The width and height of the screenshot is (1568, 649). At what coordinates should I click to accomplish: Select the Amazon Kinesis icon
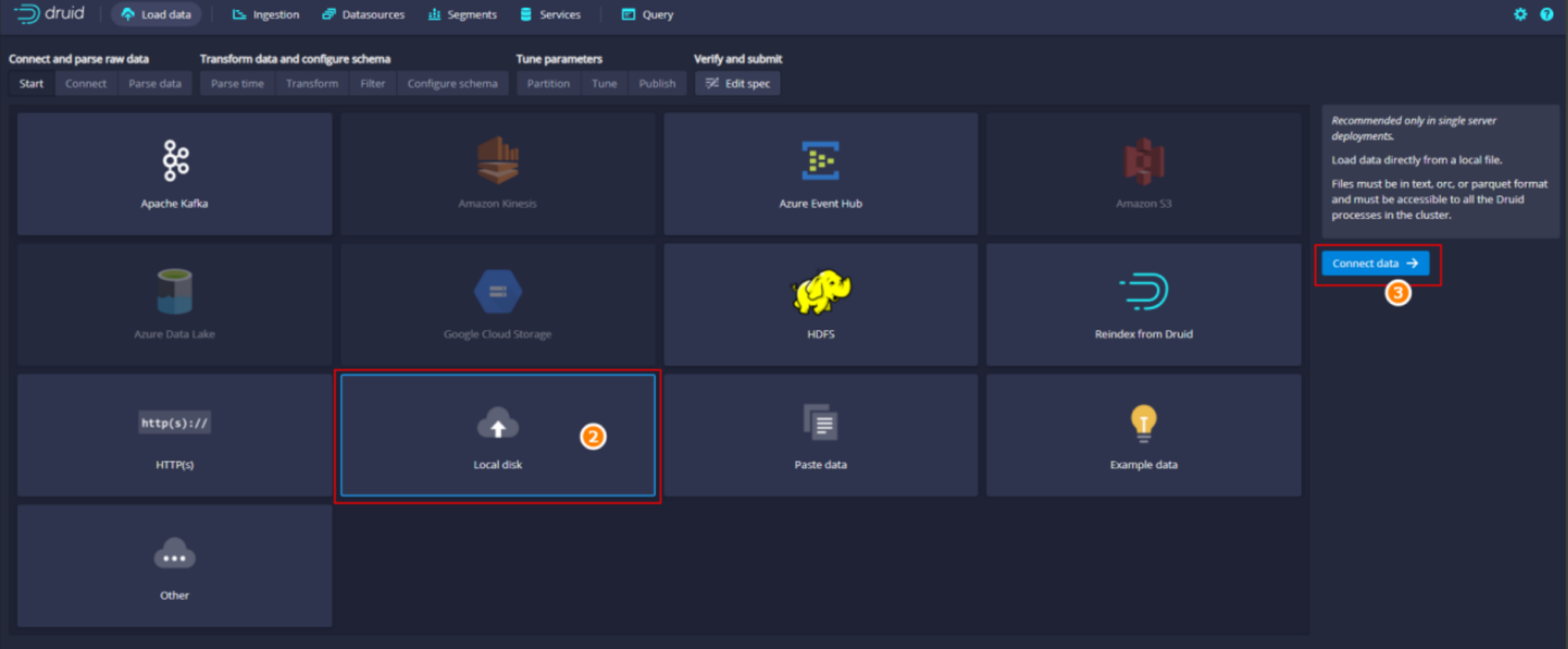pyautogui.click(x=498, y=160)
